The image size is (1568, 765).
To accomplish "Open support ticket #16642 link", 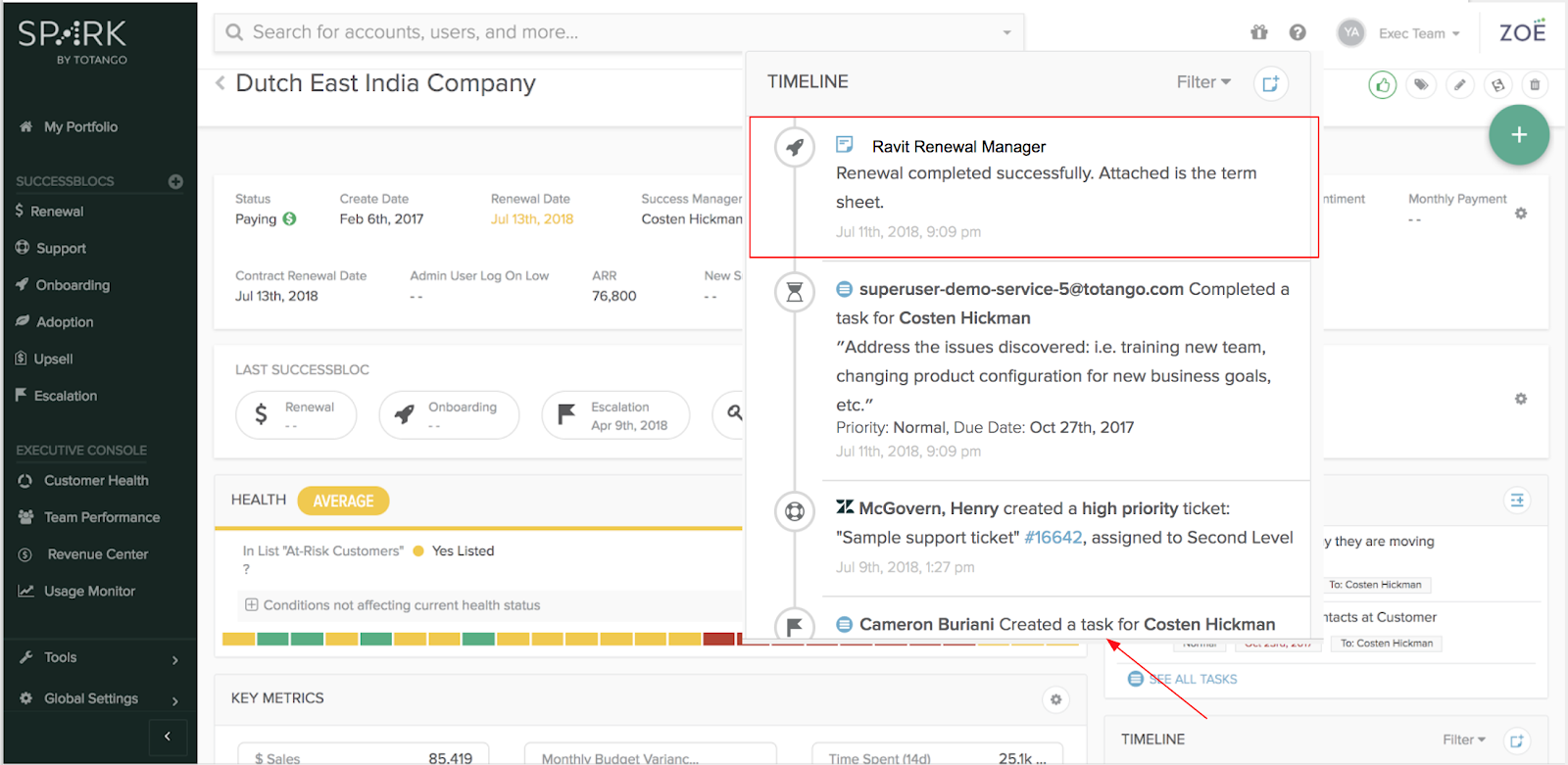I will pyautogui.click(x=1053, y=538).
